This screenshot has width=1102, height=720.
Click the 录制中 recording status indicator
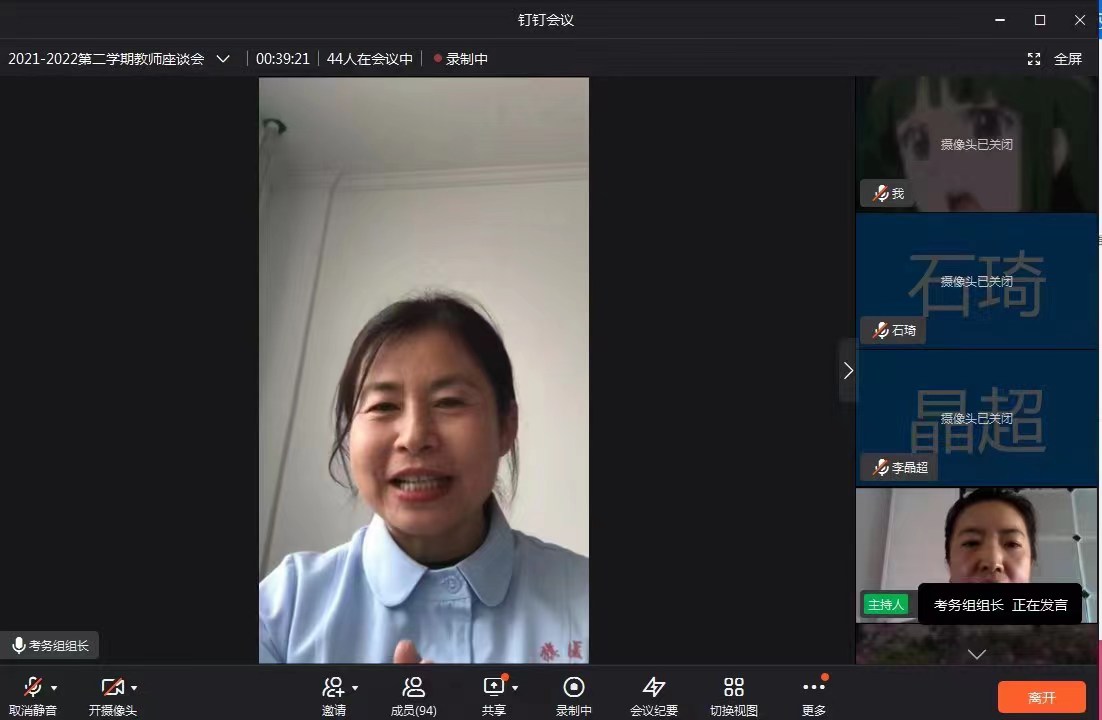[x=461, y=59]
